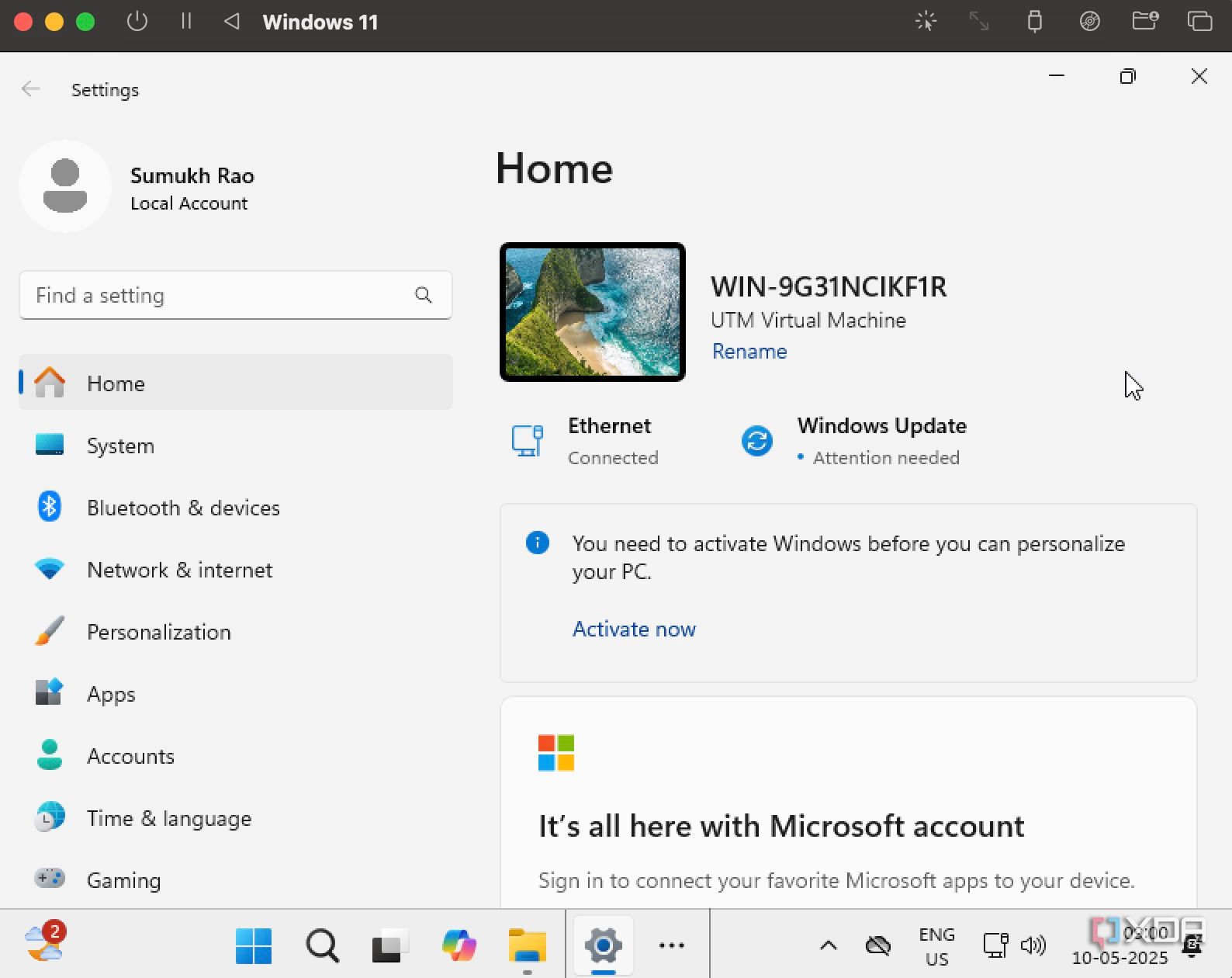Click the desktop wallpaper thumbnail
The width and height of the screenshot is (1232, 978).
coord(592,312)
